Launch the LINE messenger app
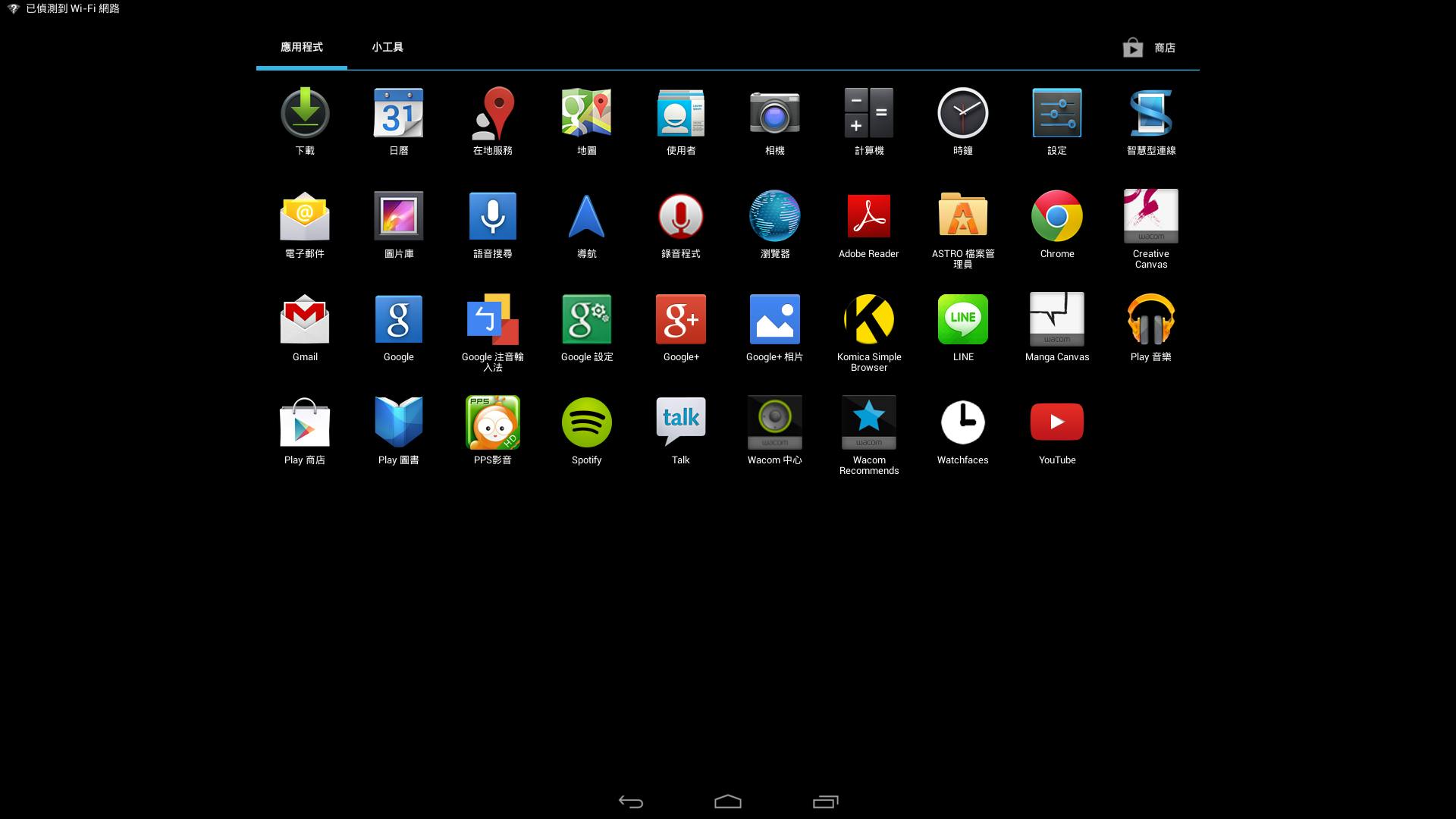The height and width of the screenshot is (819, 1456). click(962, 319)
